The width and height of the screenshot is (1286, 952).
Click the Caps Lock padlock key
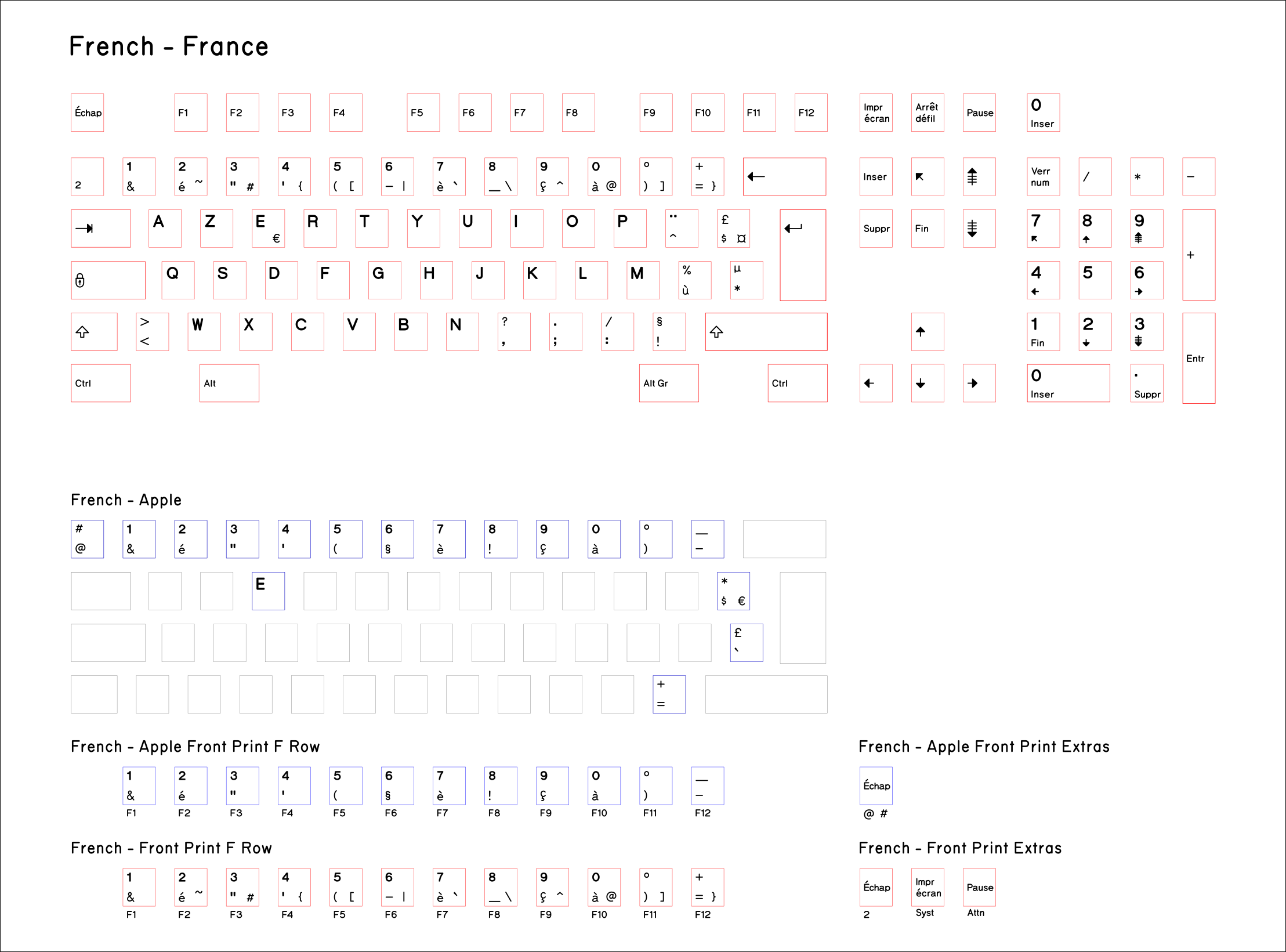(x=108, y=280)
